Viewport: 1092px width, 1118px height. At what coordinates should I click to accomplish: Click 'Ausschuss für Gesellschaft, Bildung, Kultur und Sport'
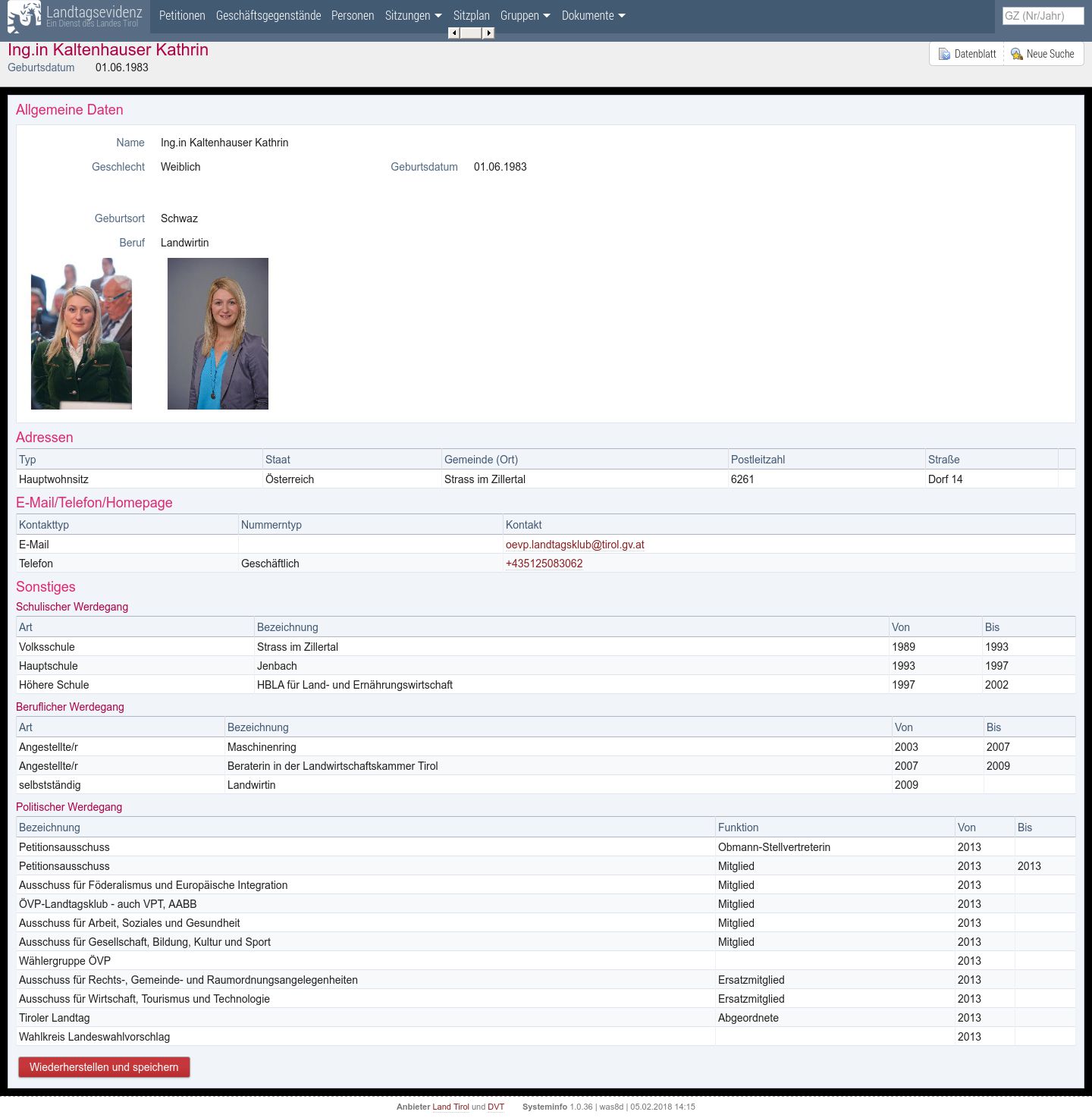click(x=145, y=942)
